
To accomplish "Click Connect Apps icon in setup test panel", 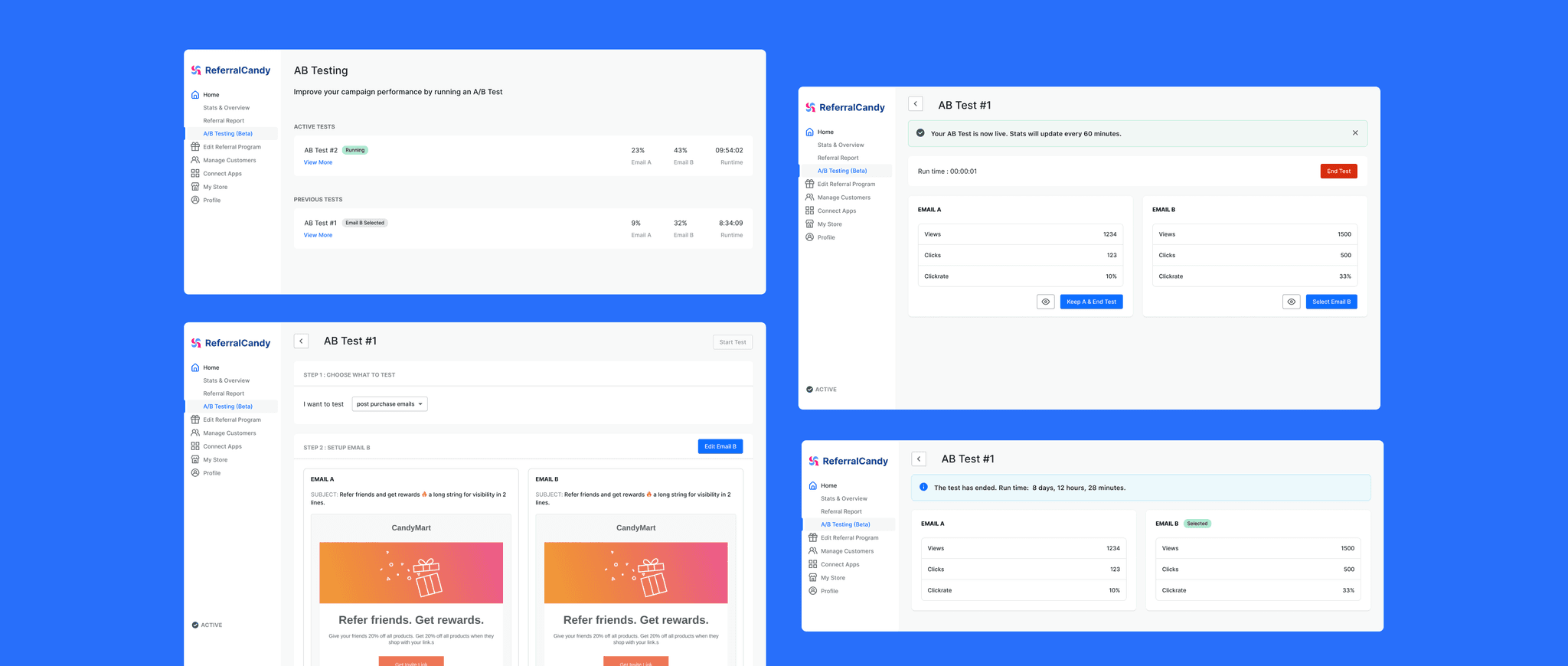I will click(195, 446).
